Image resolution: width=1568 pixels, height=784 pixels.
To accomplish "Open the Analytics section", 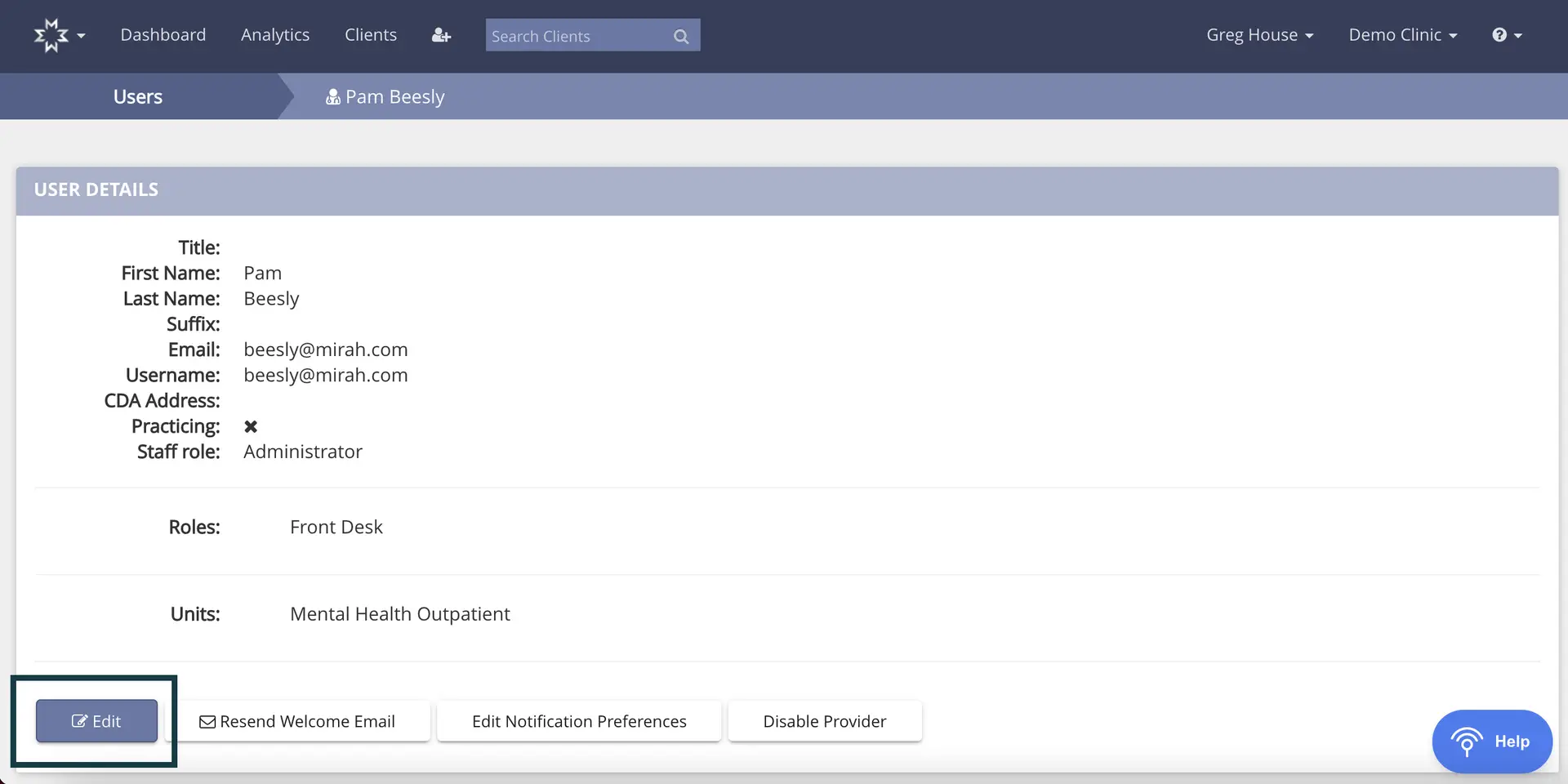I will [274, 34].
